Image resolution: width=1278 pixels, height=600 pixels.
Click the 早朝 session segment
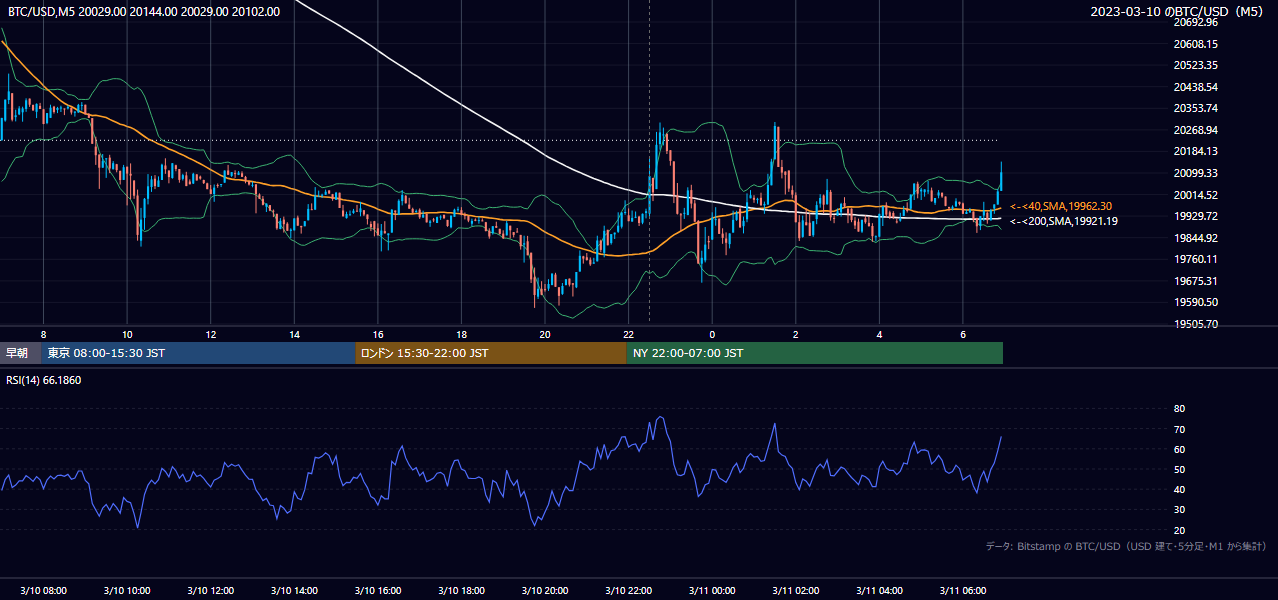tap(20, 353)
